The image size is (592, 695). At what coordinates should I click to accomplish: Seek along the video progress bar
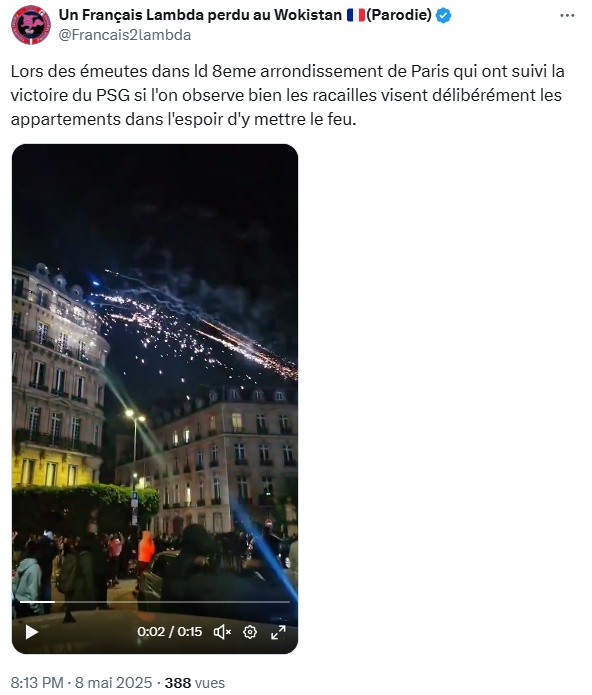(155, 602)
